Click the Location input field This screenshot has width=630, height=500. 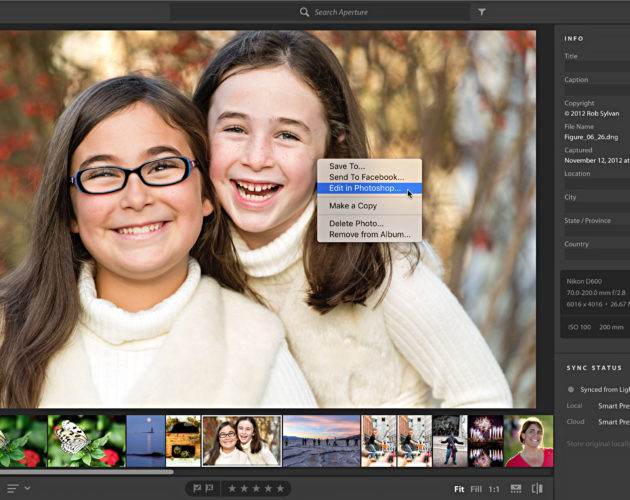pyautogui.click(x=597, y=184)
